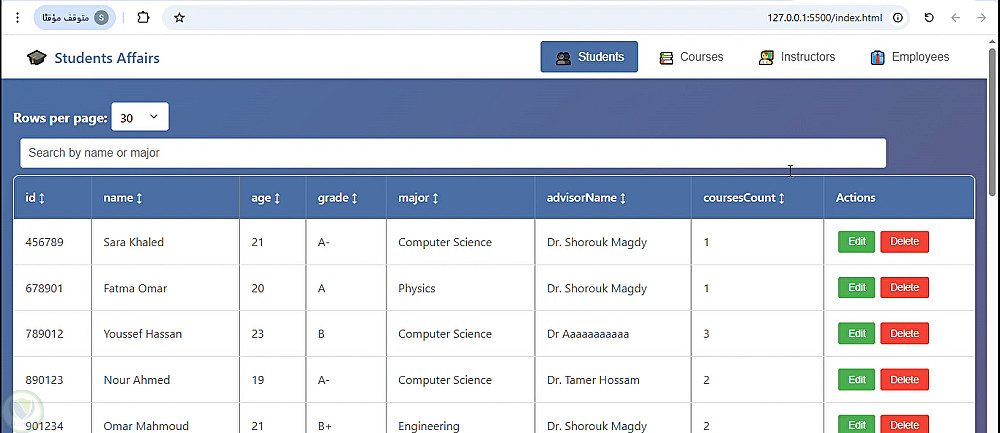The height and width of the screenshot is (433, 1000).
Task: Open the Instructors tab
Action: (x=797, y=57)
